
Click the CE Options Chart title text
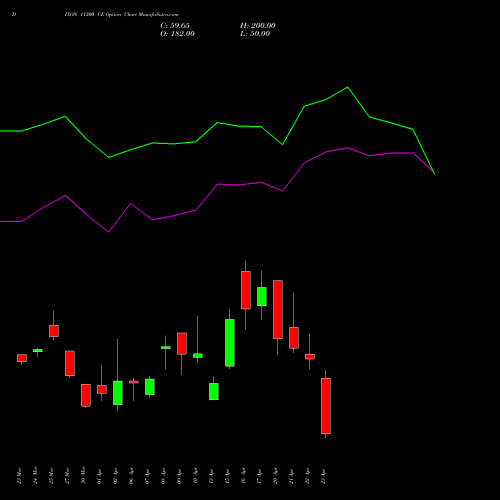pyautogui.click(x=122, y=15)
